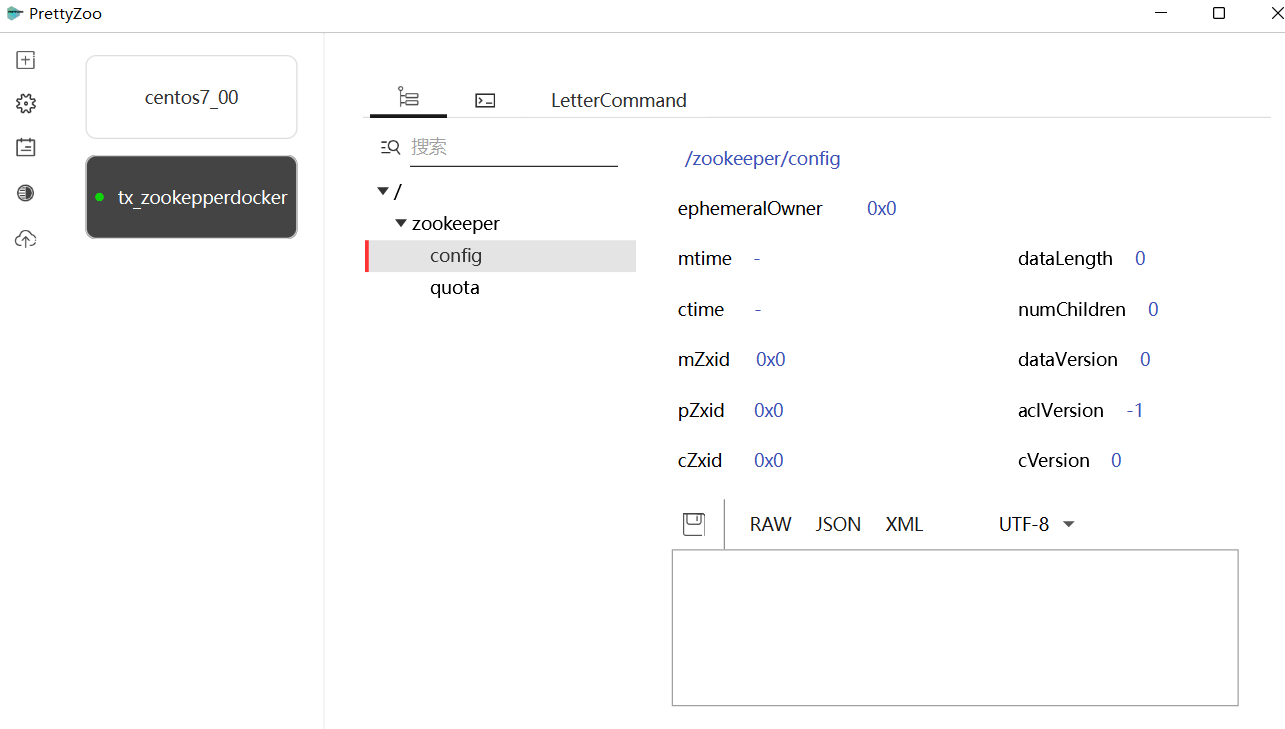Viewport: 1285px width, 729px height.
Task: Open the terminal console tab
Action: (485, 100)
